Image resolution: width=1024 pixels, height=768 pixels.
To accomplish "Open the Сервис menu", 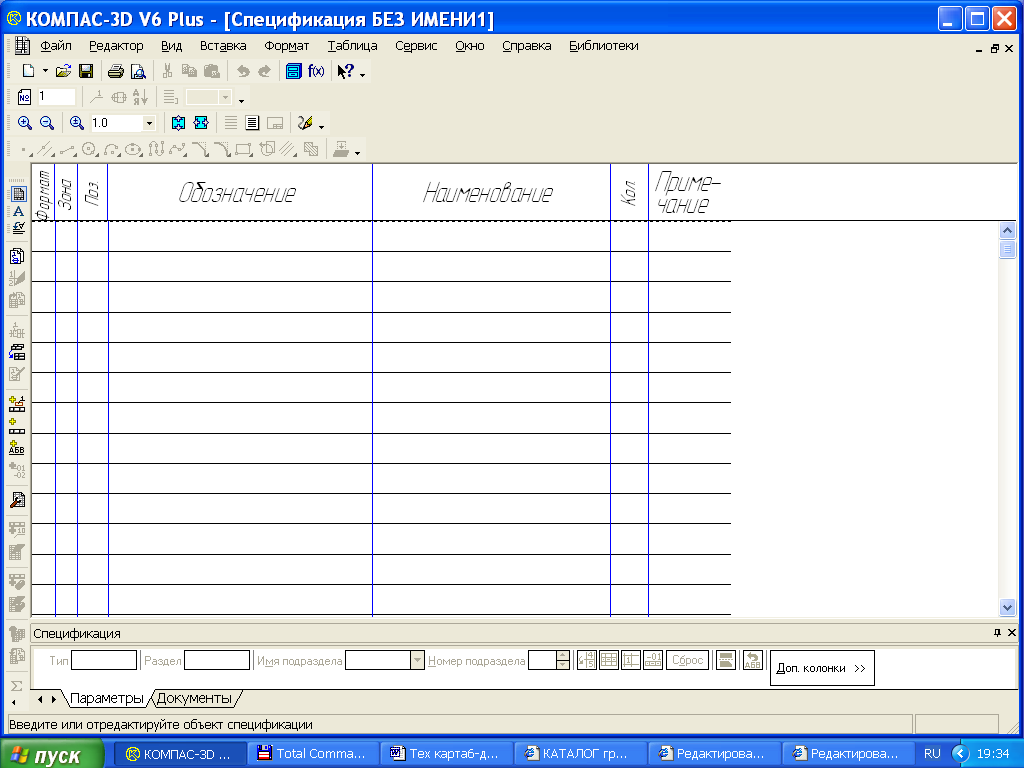I will tap(416, 46).
